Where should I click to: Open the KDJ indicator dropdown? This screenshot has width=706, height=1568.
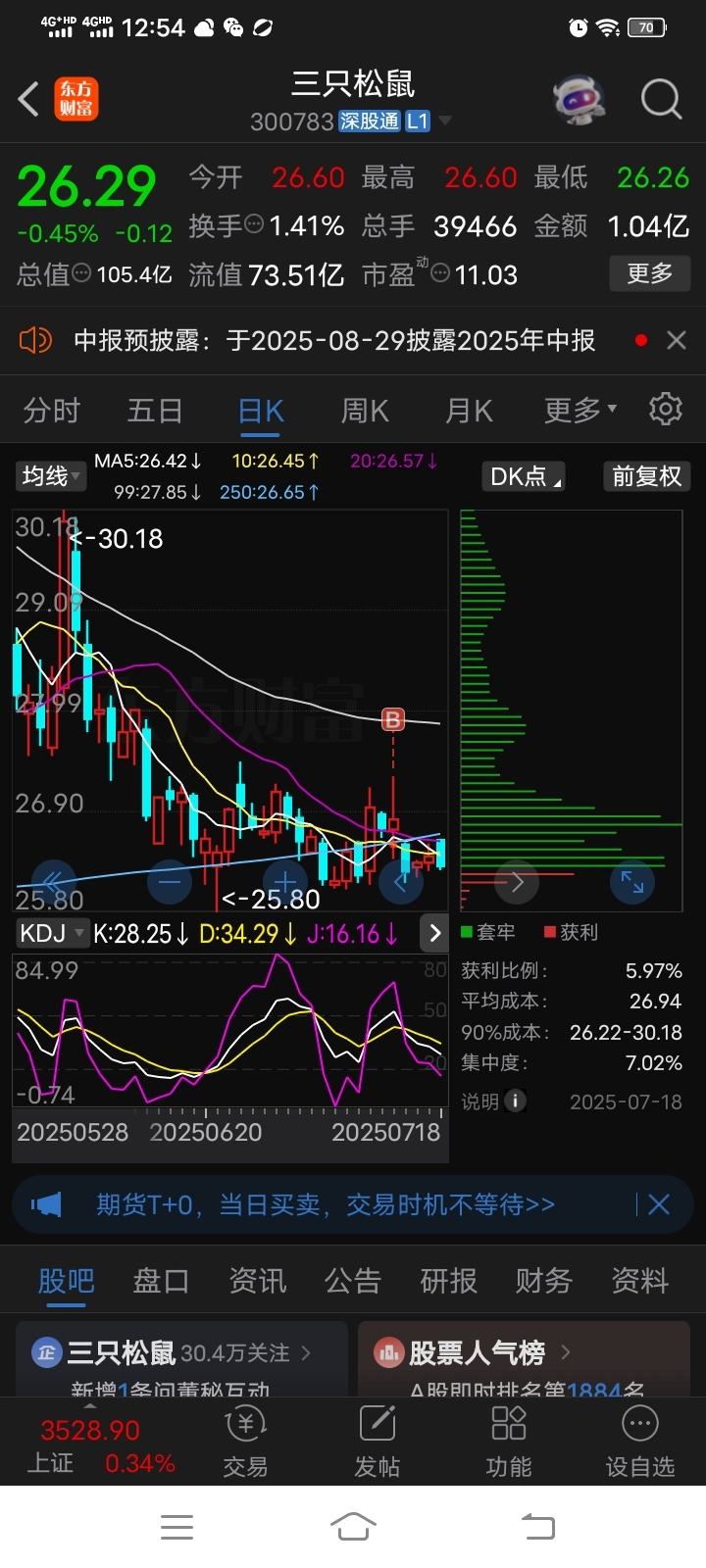click(51, 933)
